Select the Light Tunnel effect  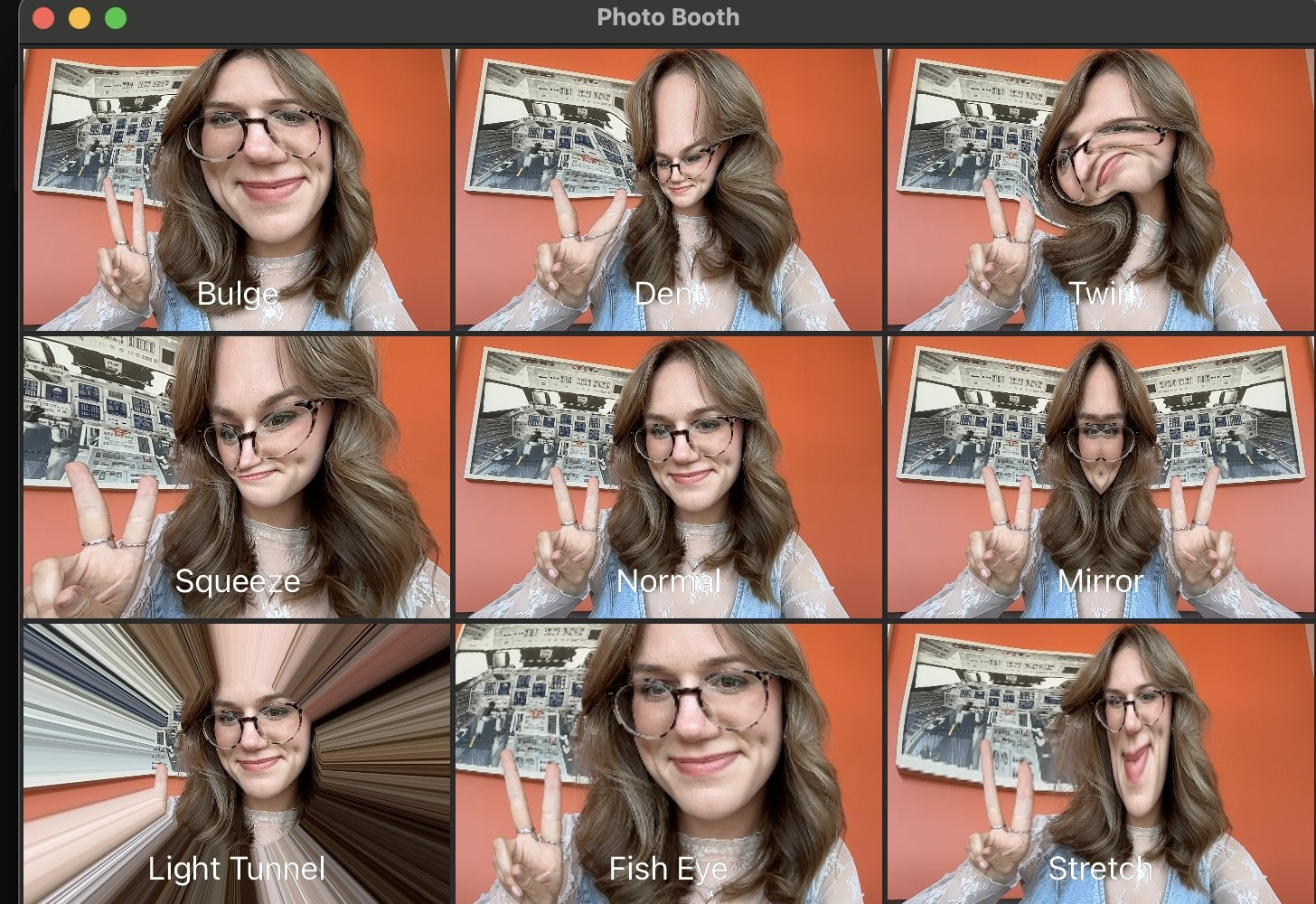coord(236,763)
